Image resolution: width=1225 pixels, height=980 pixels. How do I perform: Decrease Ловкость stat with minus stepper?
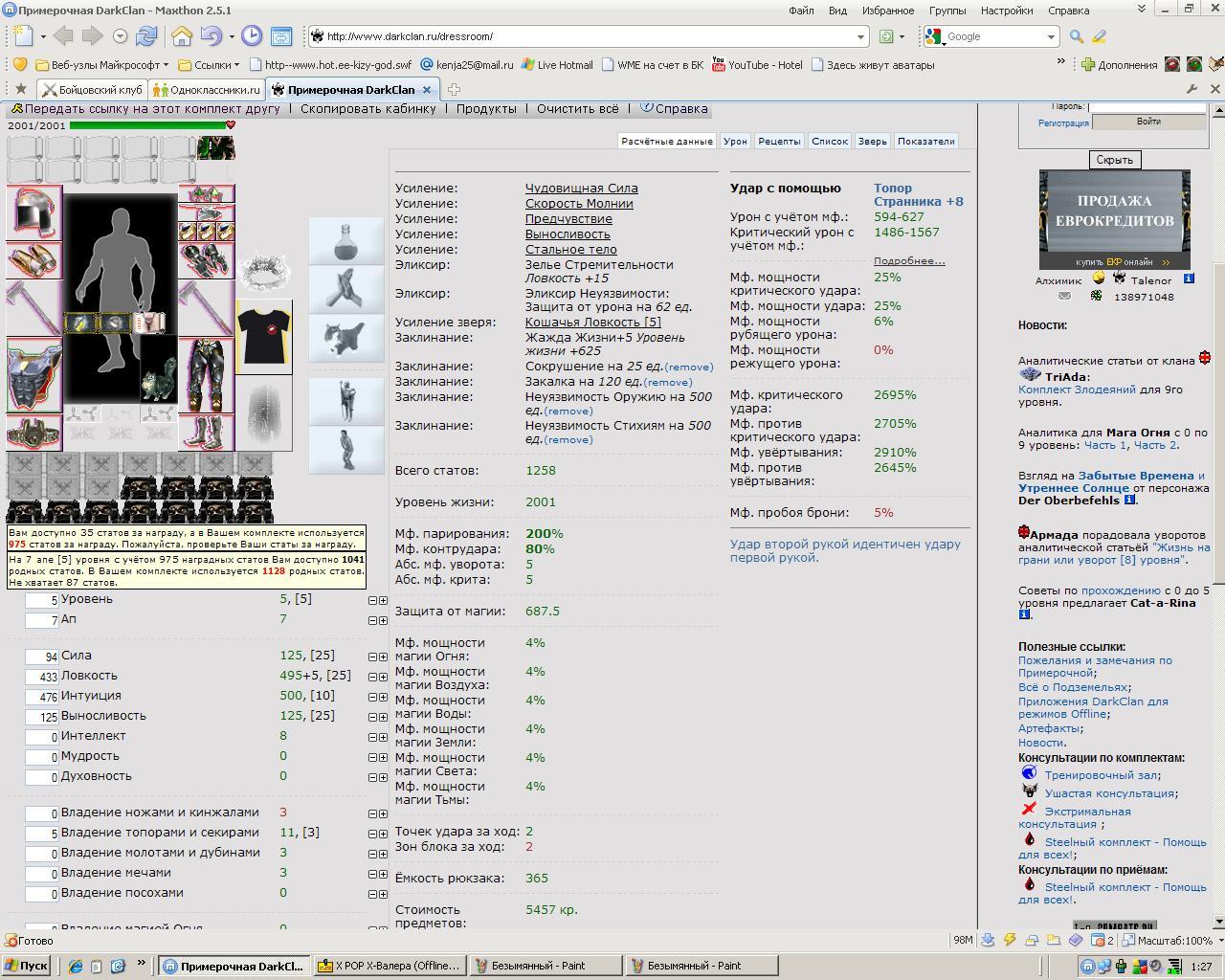coord(373,678)
